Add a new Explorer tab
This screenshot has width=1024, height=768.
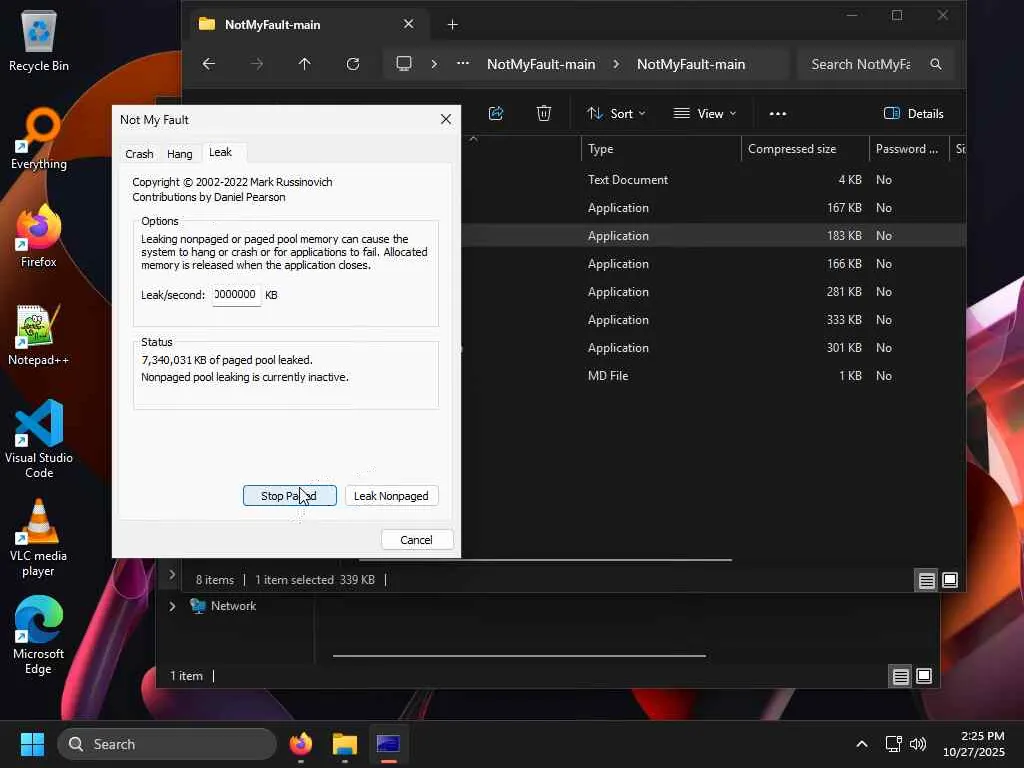(x=452, y=25)
